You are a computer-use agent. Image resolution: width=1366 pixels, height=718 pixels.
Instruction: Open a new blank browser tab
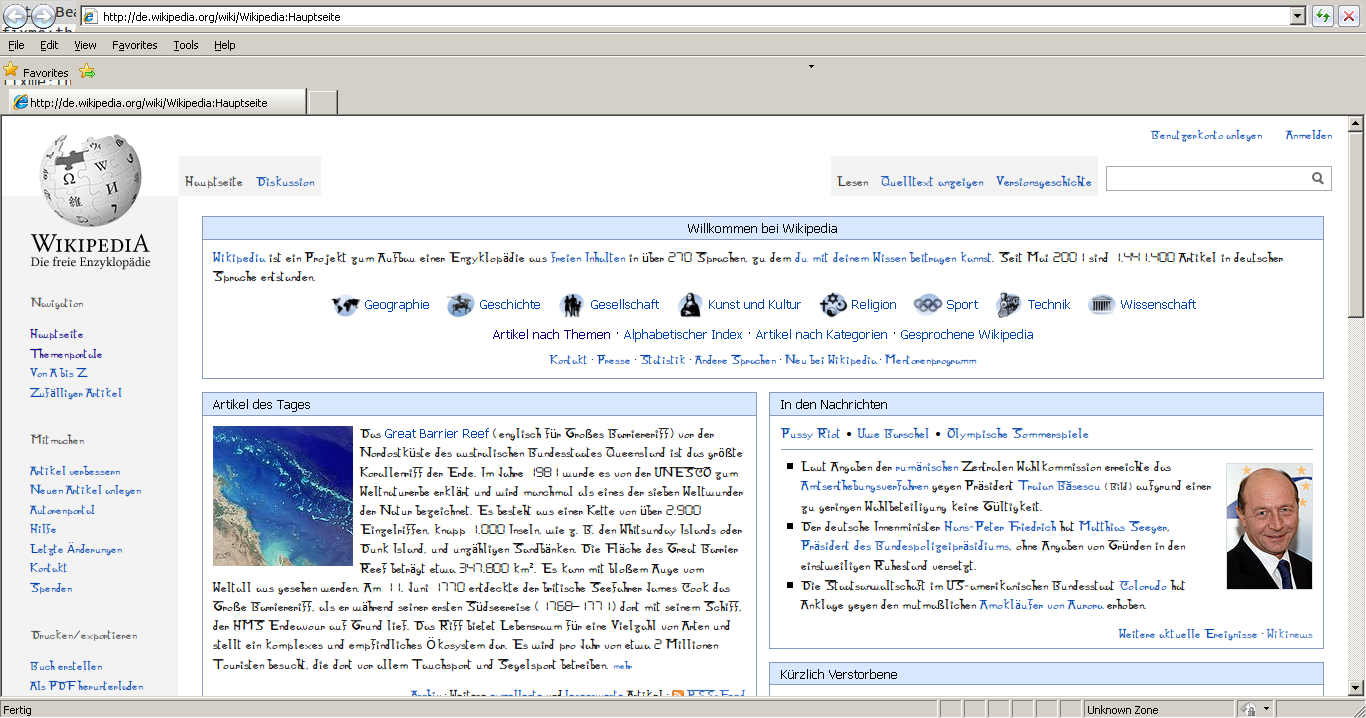click(x=323, y=103)
